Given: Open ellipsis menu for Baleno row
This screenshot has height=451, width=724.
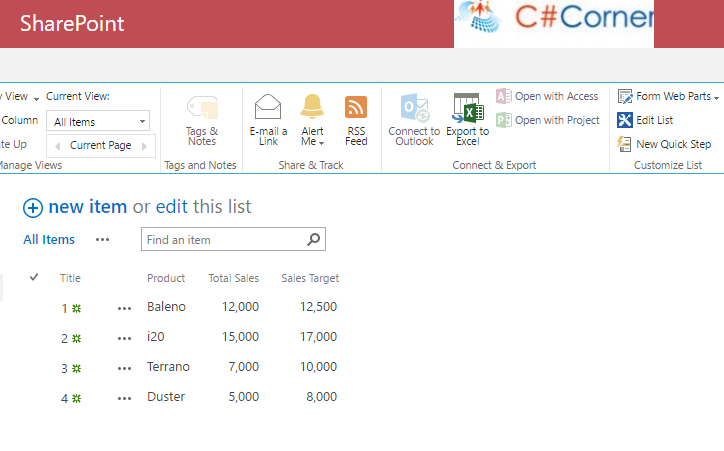Looking at the screenshot, I should click(124, 308).
